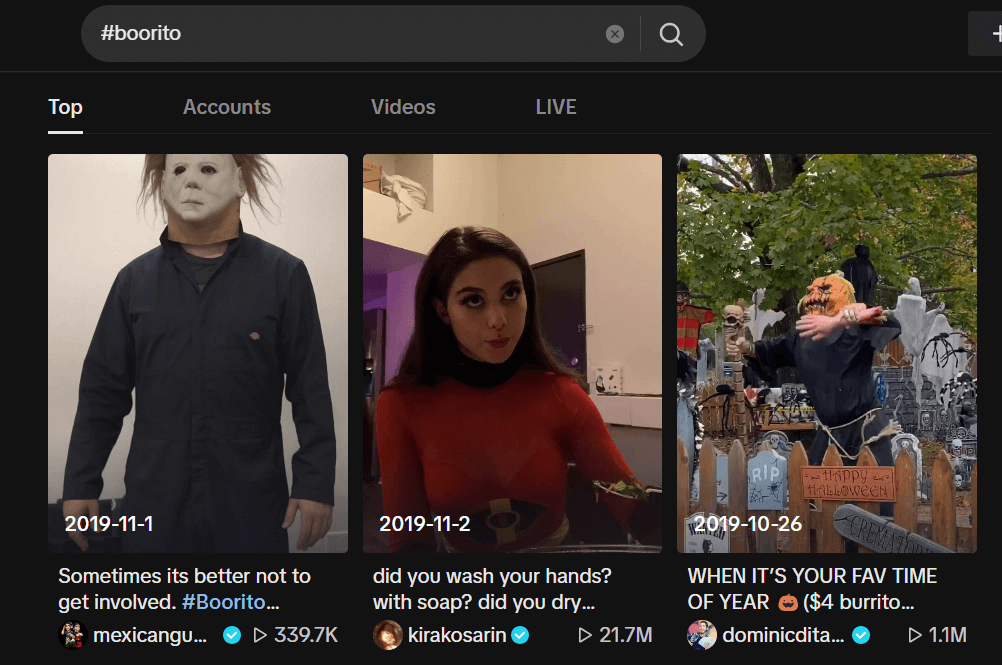The image size is (1002, 665).
Task: Open the 2019-10-26 Halloween yard video thumbnail
Action: 827,353
